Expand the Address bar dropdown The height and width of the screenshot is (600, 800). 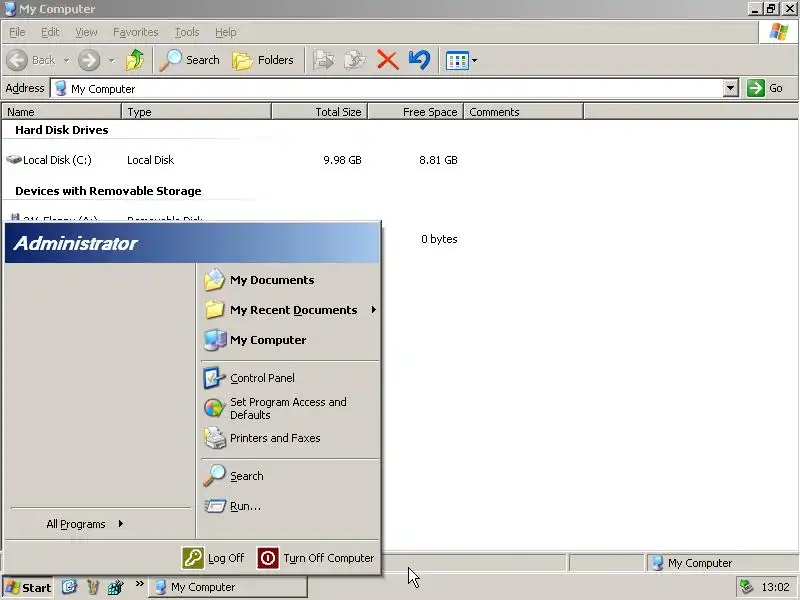731,88
